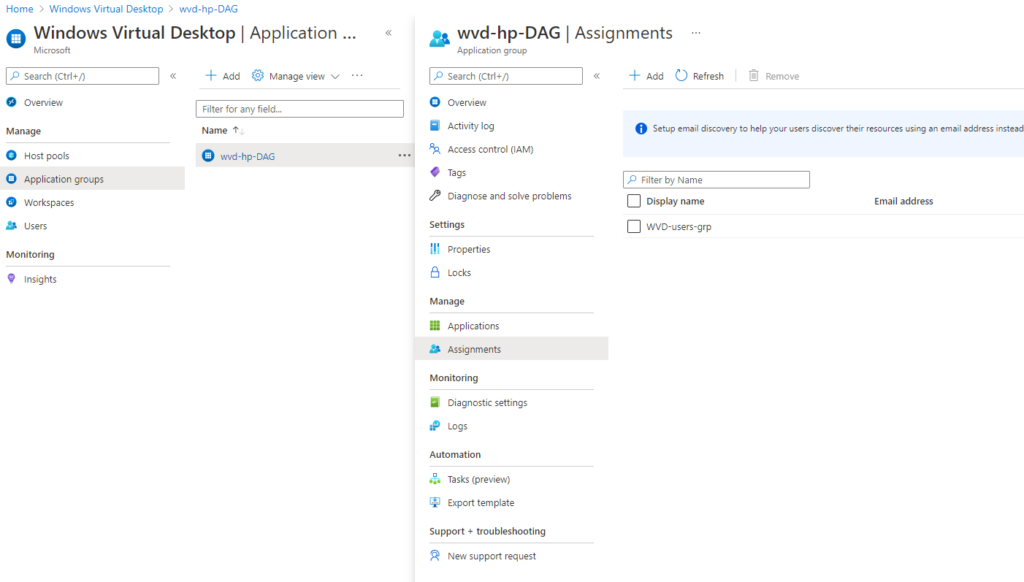The height and width of the screenshot is (582, 1024).
Task: Open the Manage view dropdown
Action: coord(296,76)
